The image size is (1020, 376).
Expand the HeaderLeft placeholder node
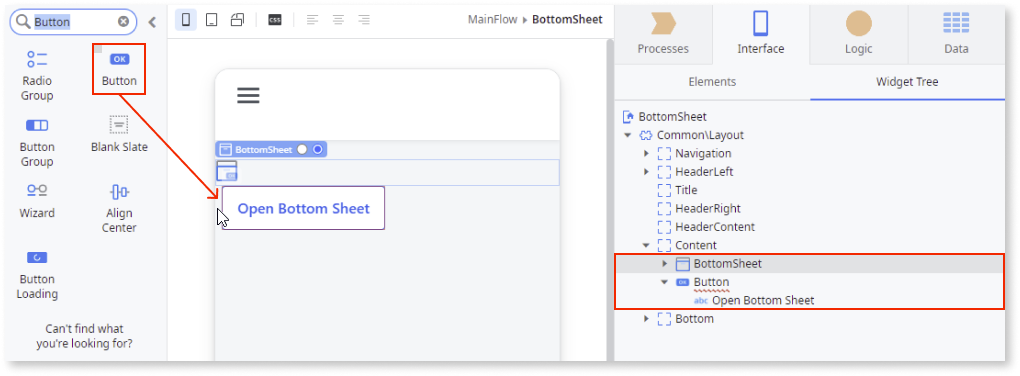(646, 172)
